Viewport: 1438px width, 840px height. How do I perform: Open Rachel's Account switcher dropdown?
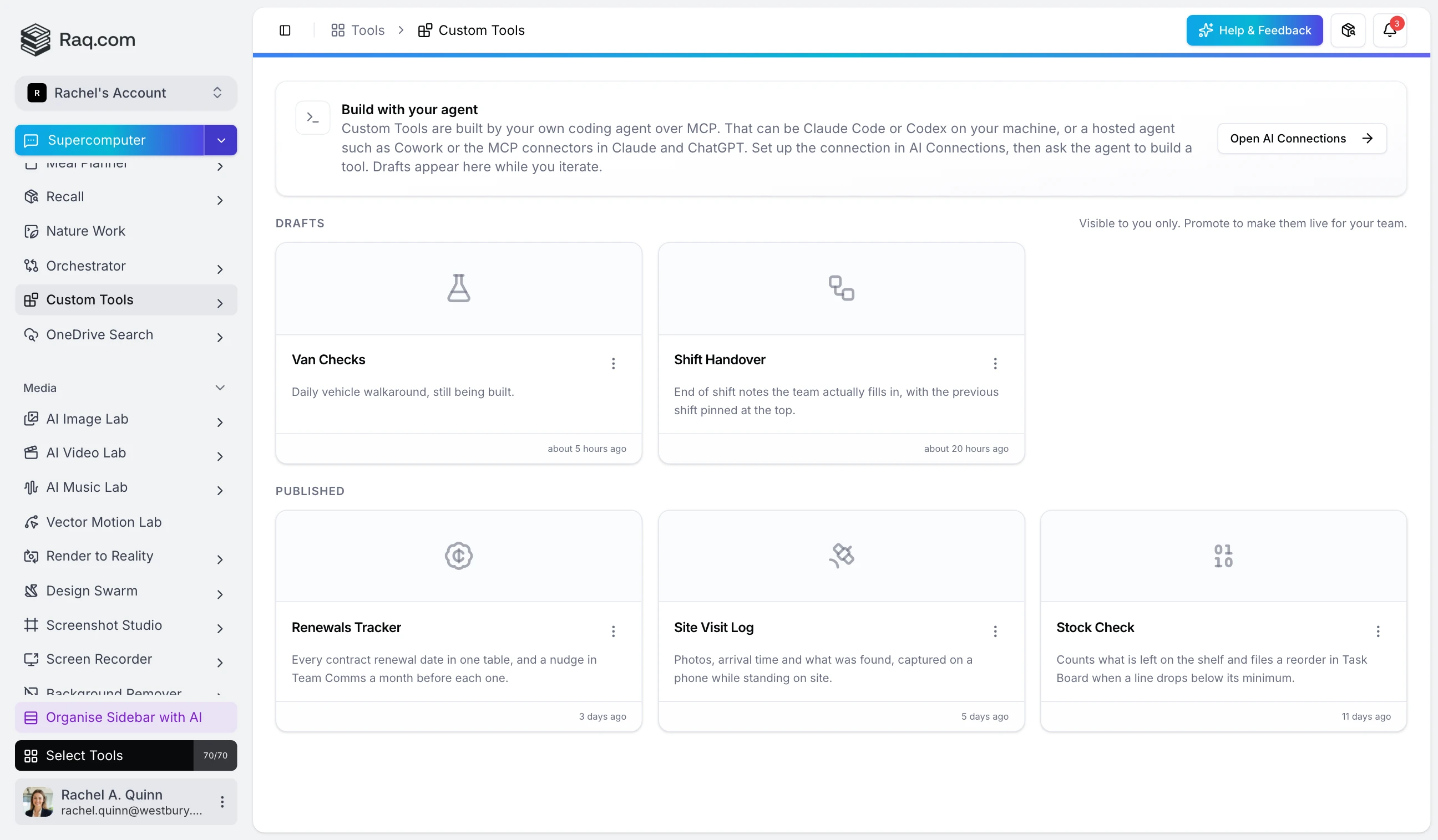125,93
